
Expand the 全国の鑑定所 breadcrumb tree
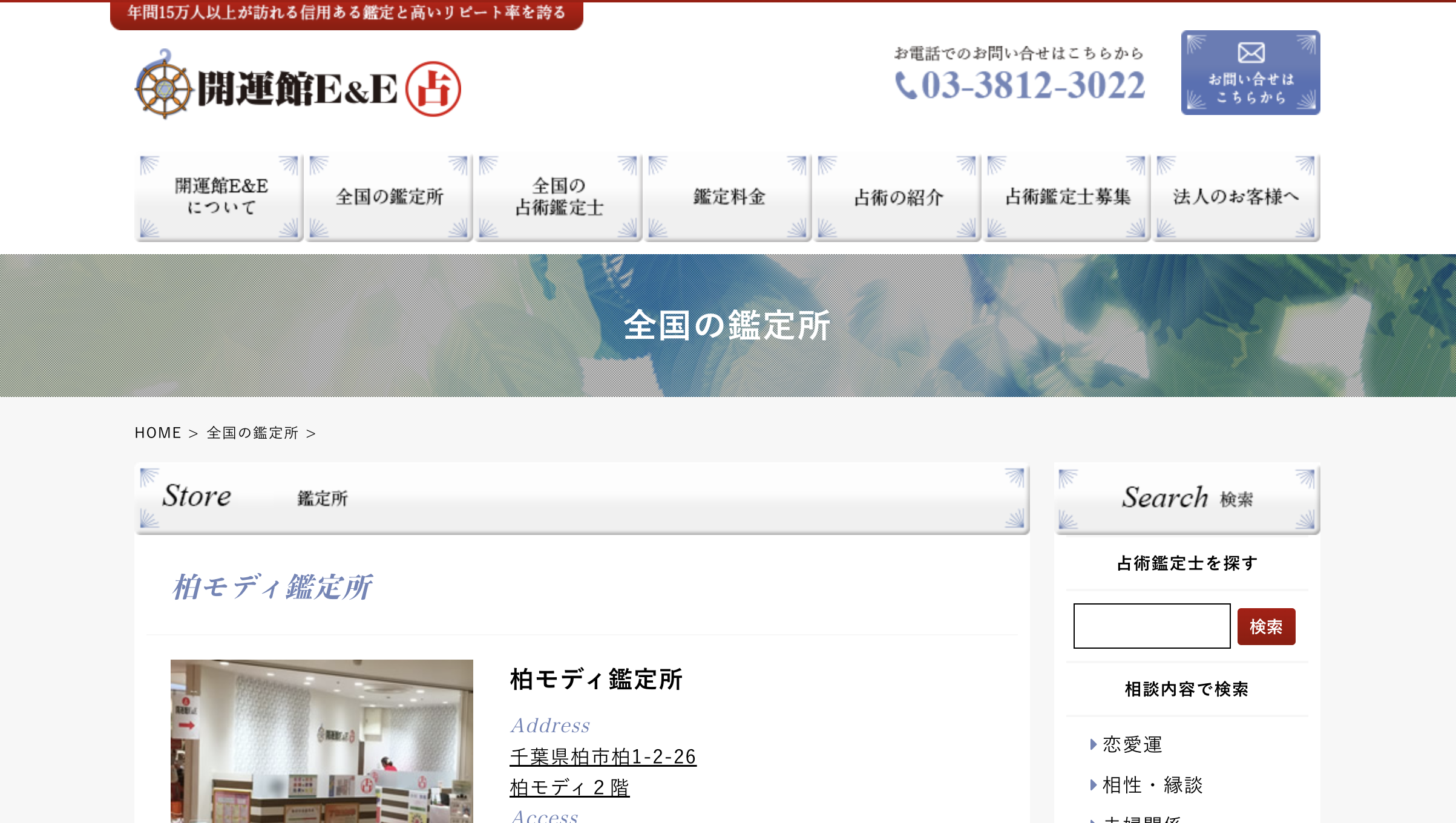[x=252, y=432]
